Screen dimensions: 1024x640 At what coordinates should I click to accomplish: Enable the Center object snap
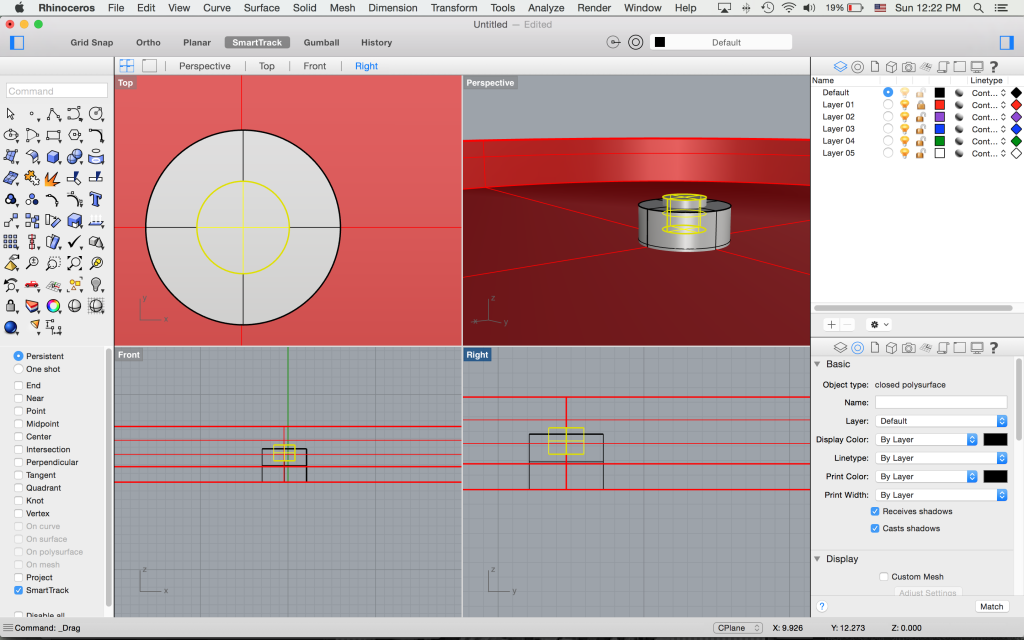[18, 437]
